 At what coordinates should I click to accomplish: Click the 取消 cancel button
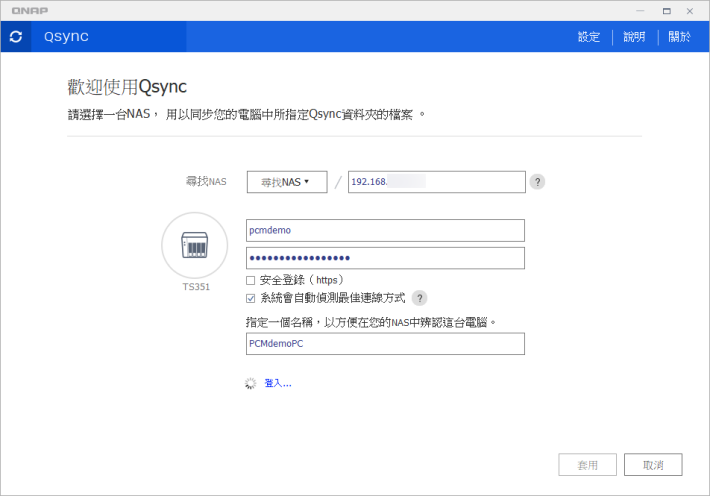click(x=653, y=465)
